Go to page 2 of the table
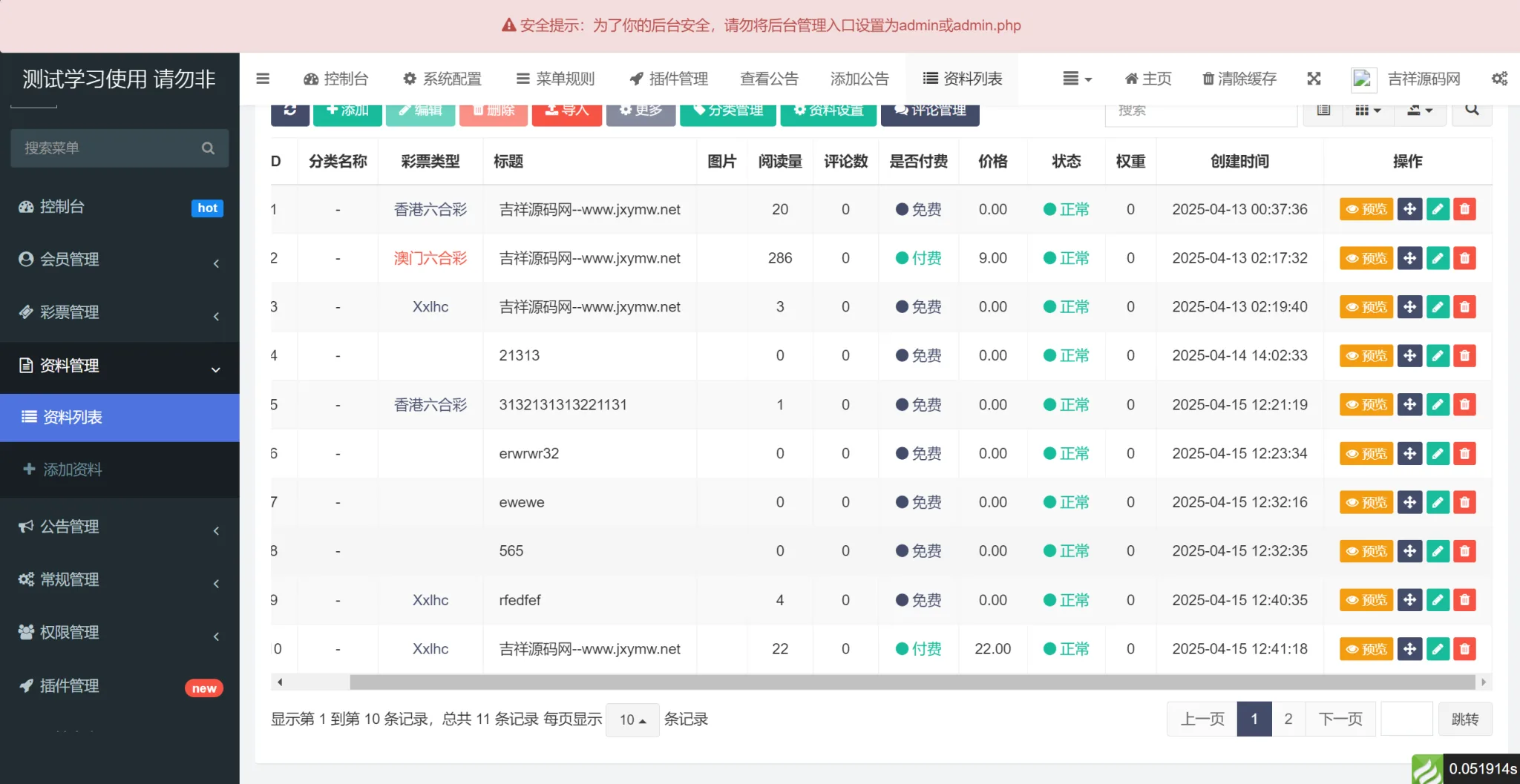 [1288, 719]
